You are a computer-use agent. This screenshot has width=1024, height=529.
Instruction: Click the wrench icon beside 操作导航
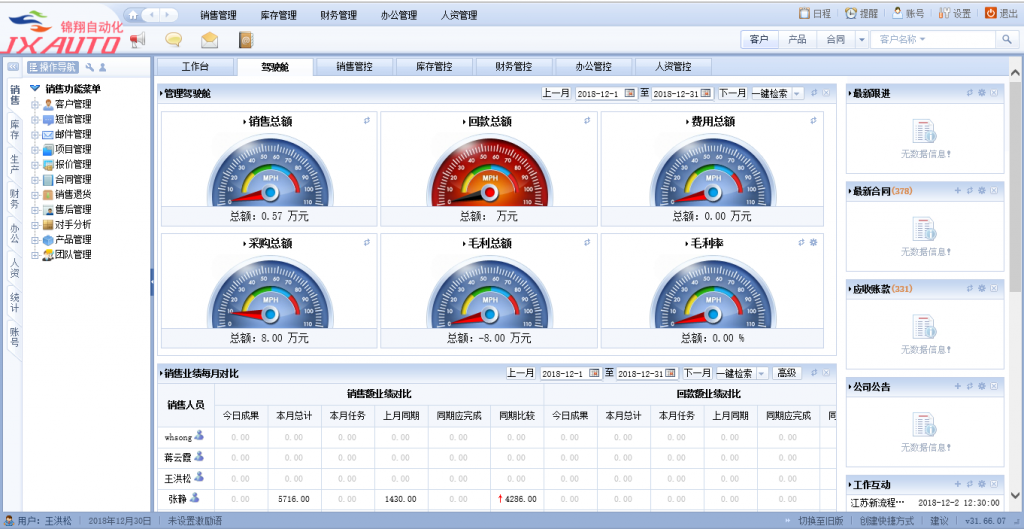(x=90, y=68)
